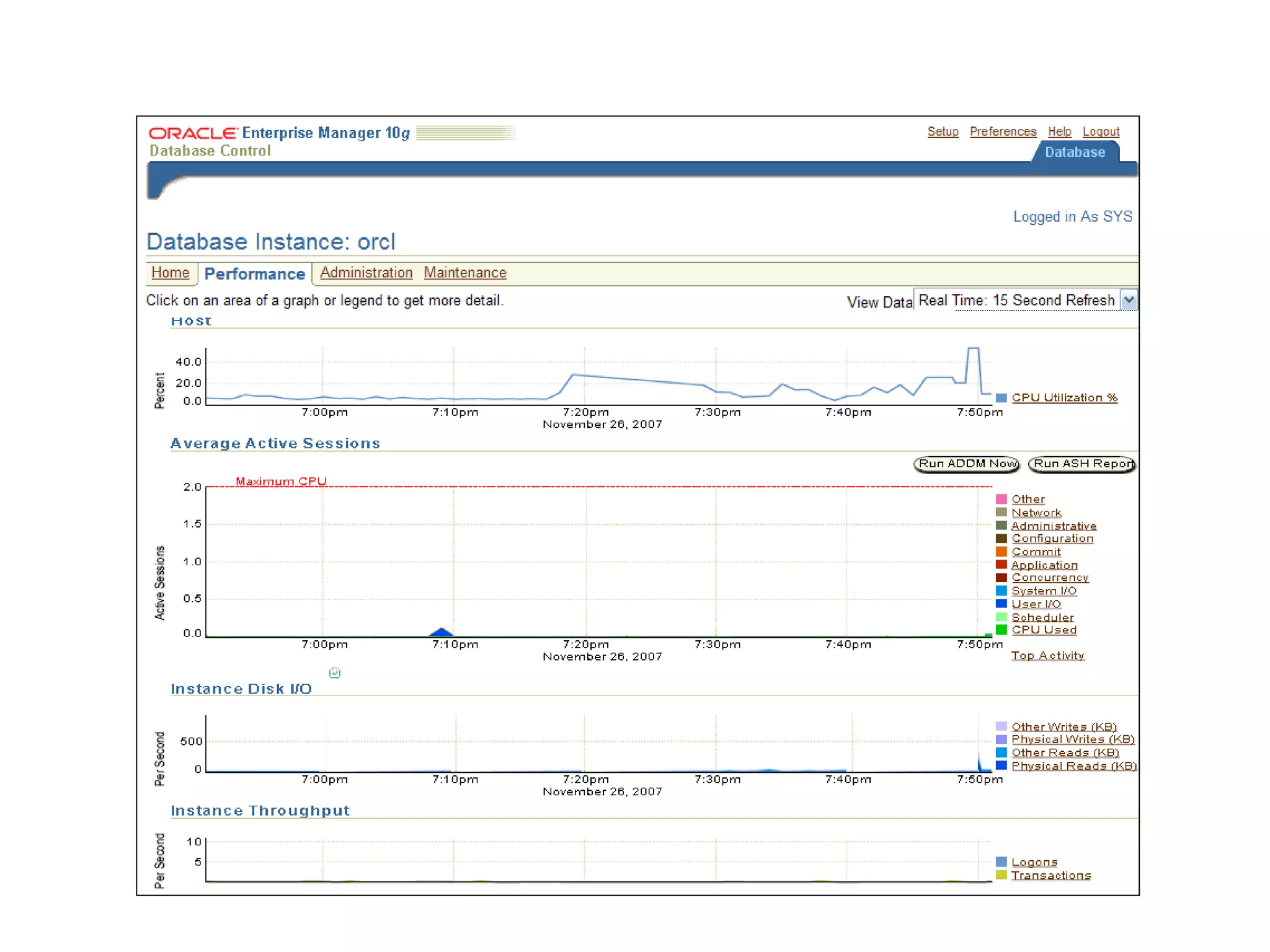Select the Real Time 15 Second Refresh combo box
The height and width of the screenshot is (952, 1270).
(1017, 301)
